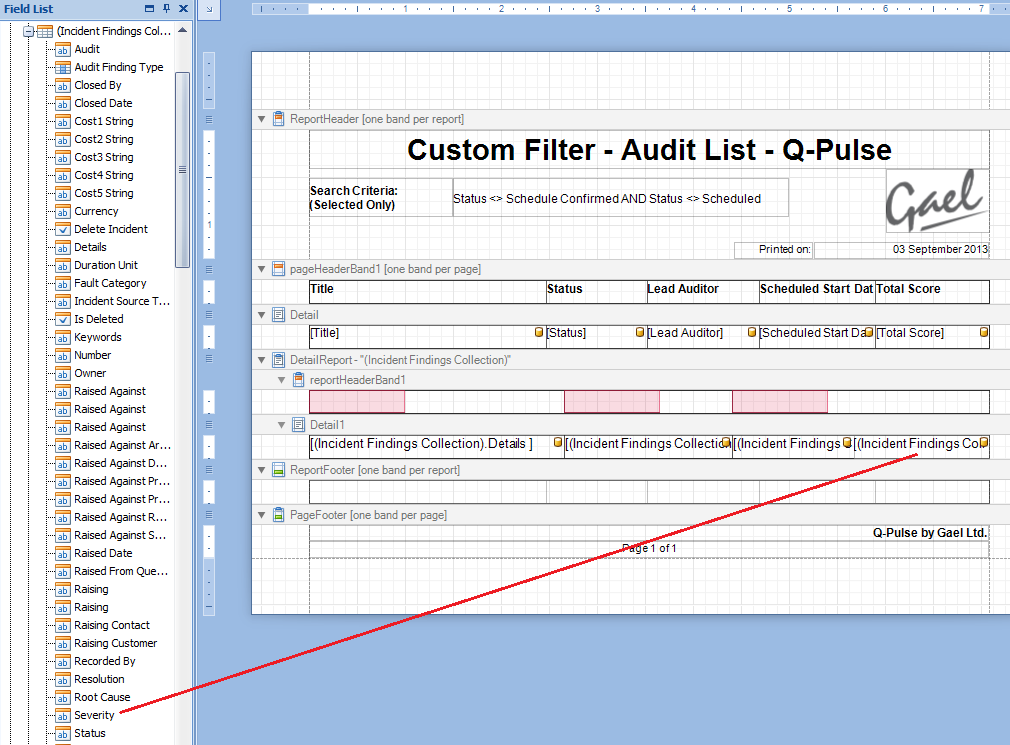Image resolution: width=1010 pixels, height=745 pixels.
Task: Collapse the Incident Findings Collection tree node
Action: 28,31
